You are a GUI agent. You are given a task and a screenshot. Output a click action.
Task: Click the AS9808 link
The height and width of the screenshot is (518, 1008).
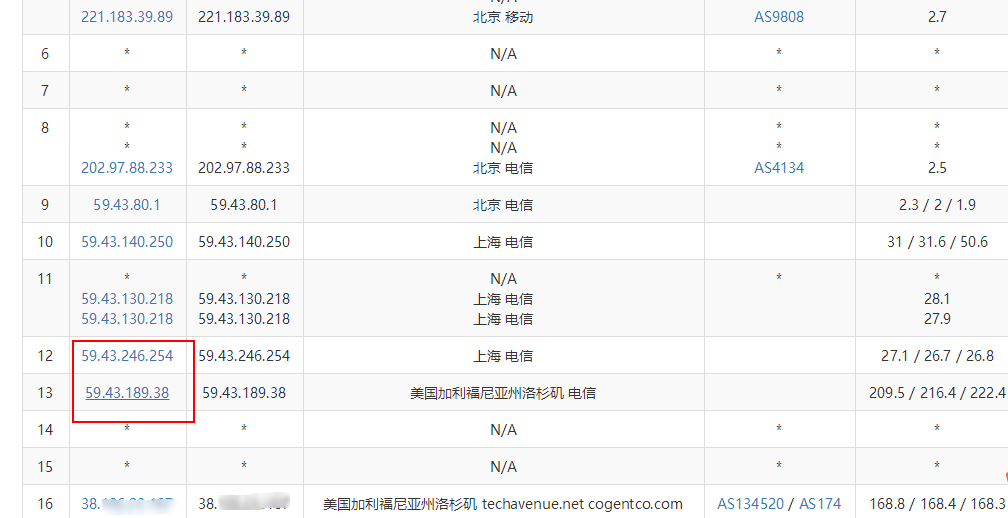click(x=778, y=17)
